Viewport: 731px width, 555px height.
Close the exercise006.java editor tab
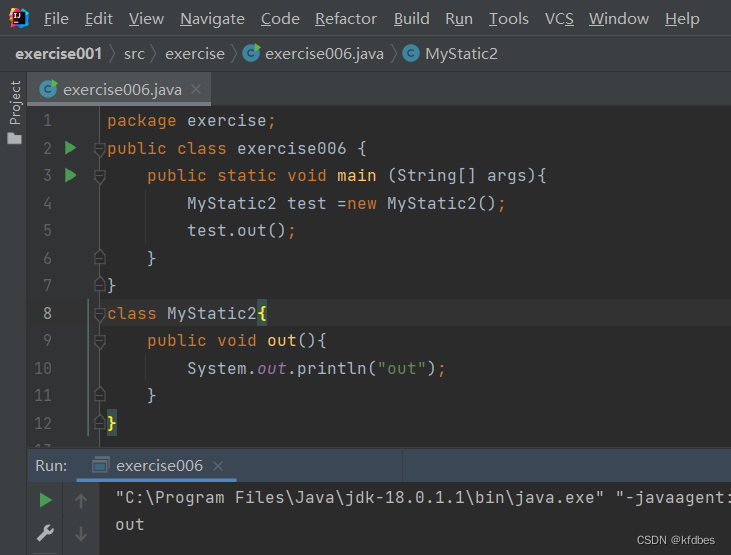(196, 89)
